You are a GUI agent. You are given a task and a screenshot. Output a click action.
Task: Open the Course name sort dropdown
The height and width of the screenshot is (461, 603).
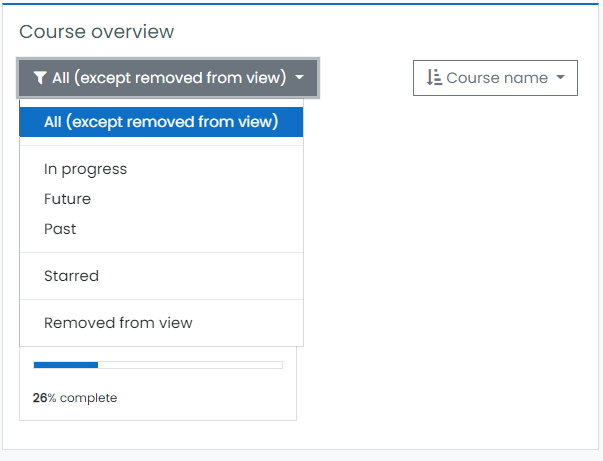pos(495,78)
